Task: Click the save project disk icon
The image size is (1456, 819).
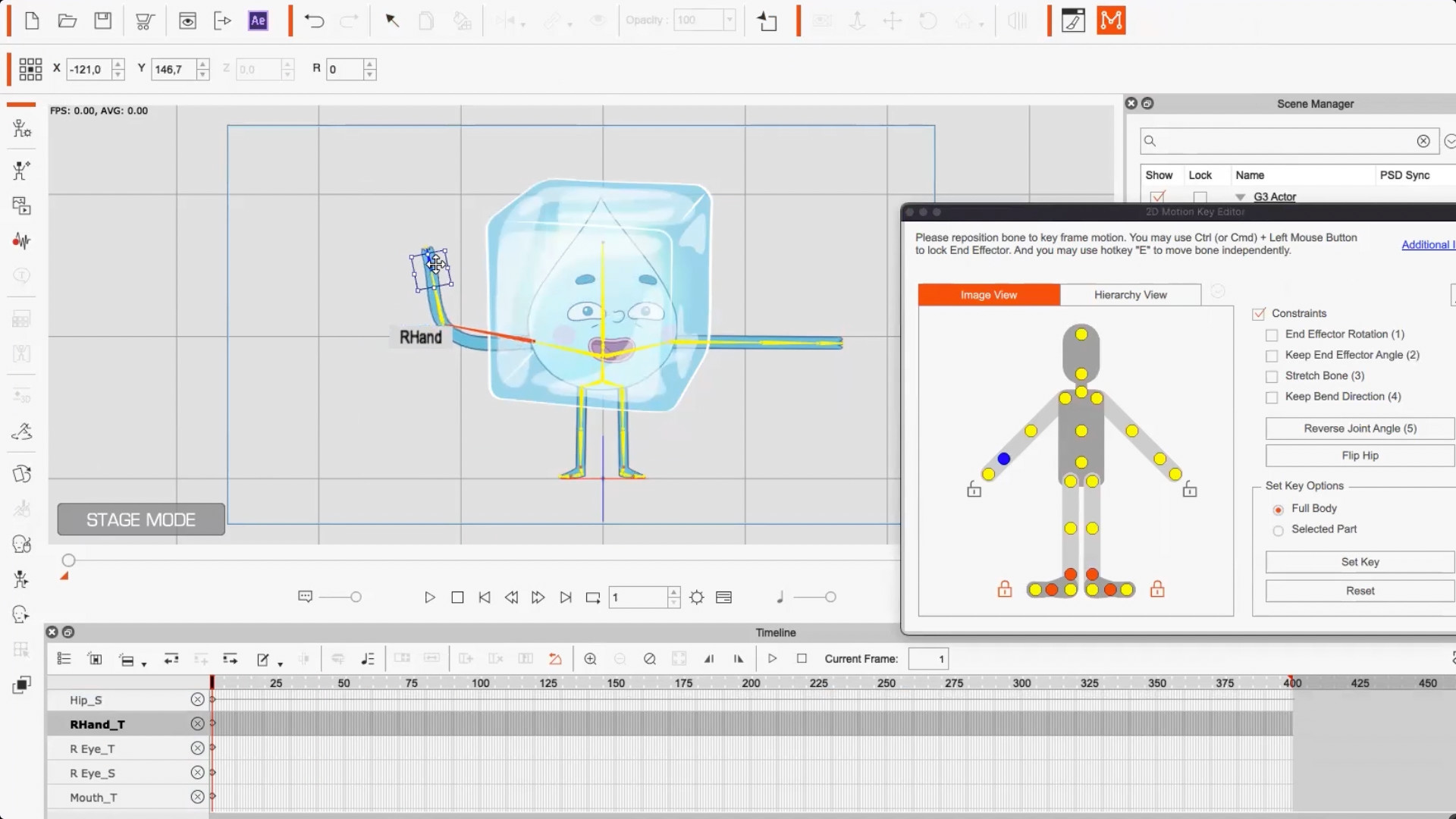Action: pos(103,20)
